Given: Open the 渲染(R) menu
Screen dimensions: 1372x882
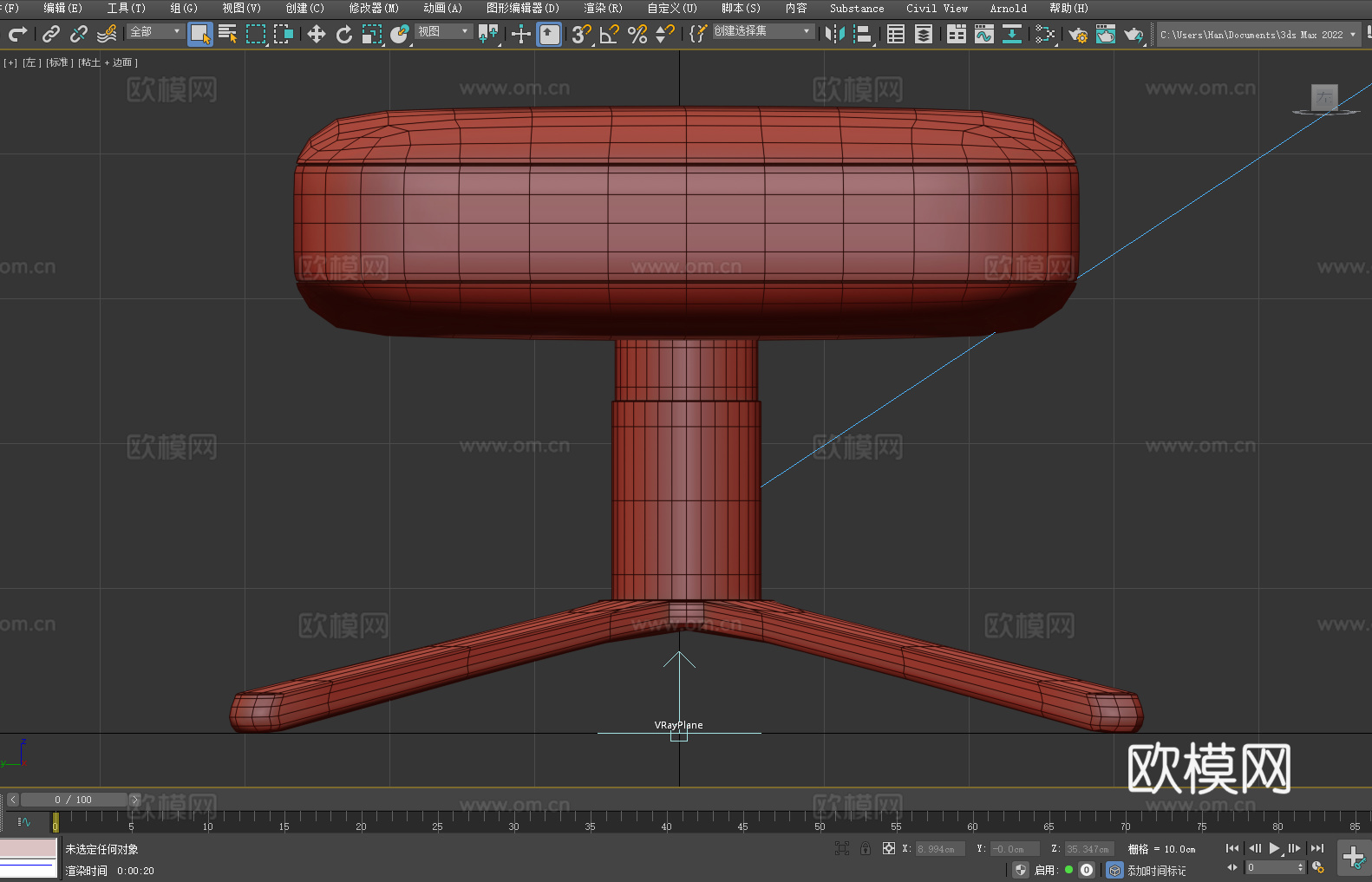Looking at the screenshot, I should point(604,8).
